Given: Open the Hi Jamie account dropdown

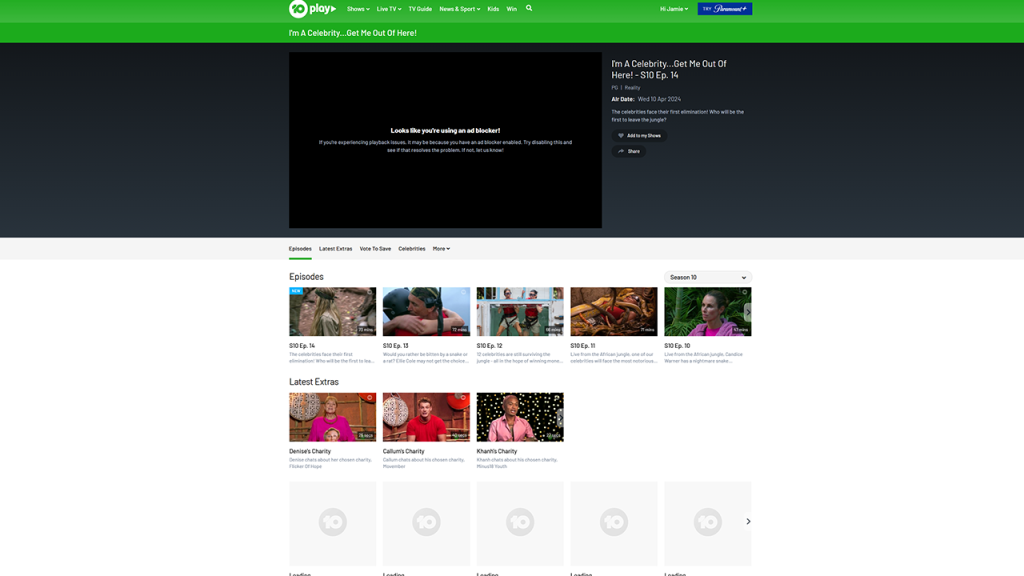Looking at the screenshot, I should pos(674,9).
